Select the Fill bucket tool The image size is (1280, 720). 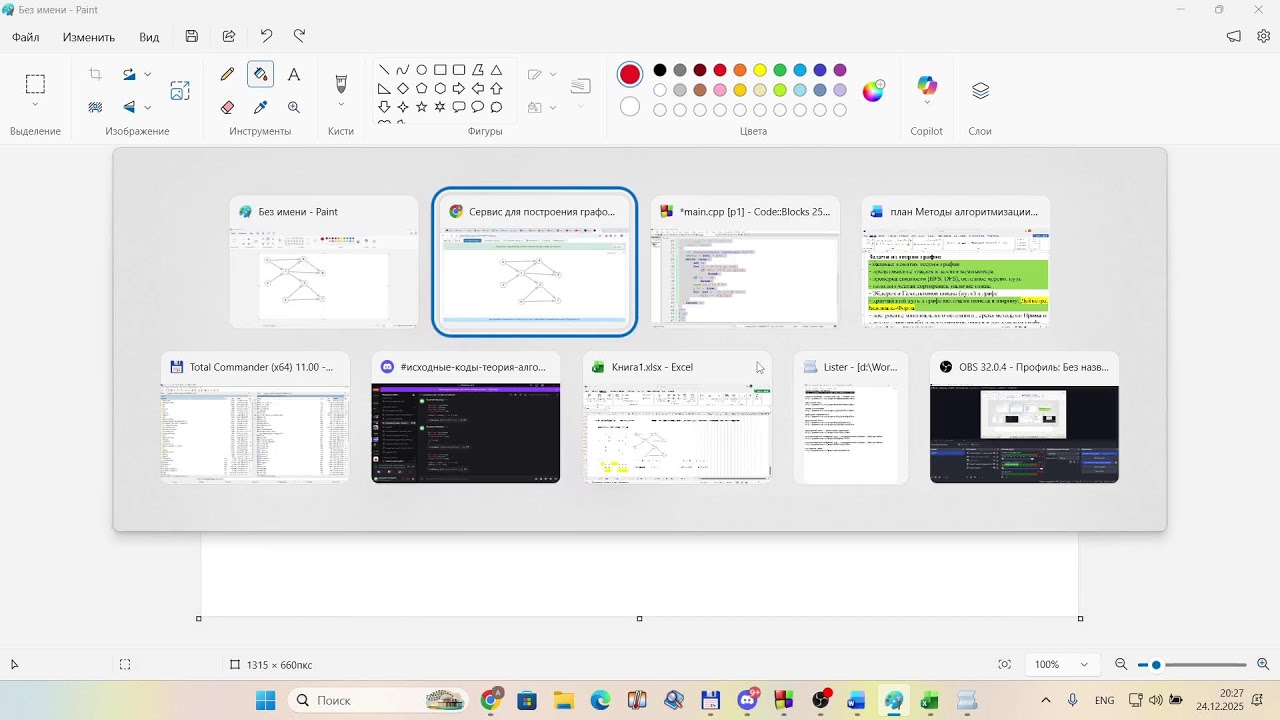coord(261,74)
